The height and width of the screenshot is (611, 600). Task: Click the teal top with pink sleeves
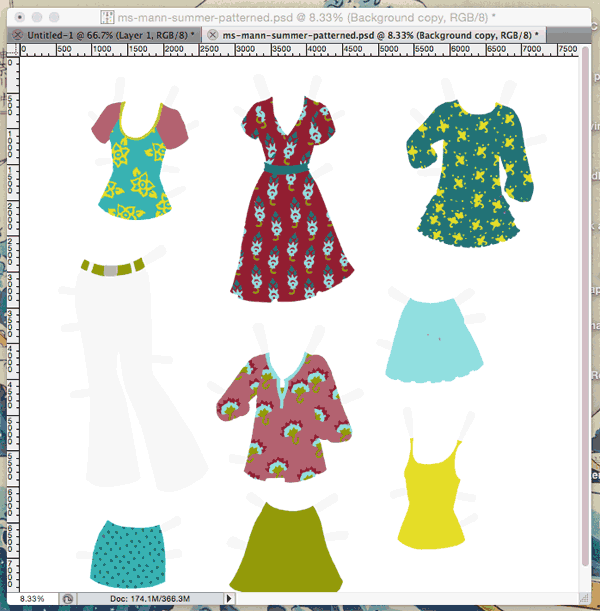[x=140, y=160]
